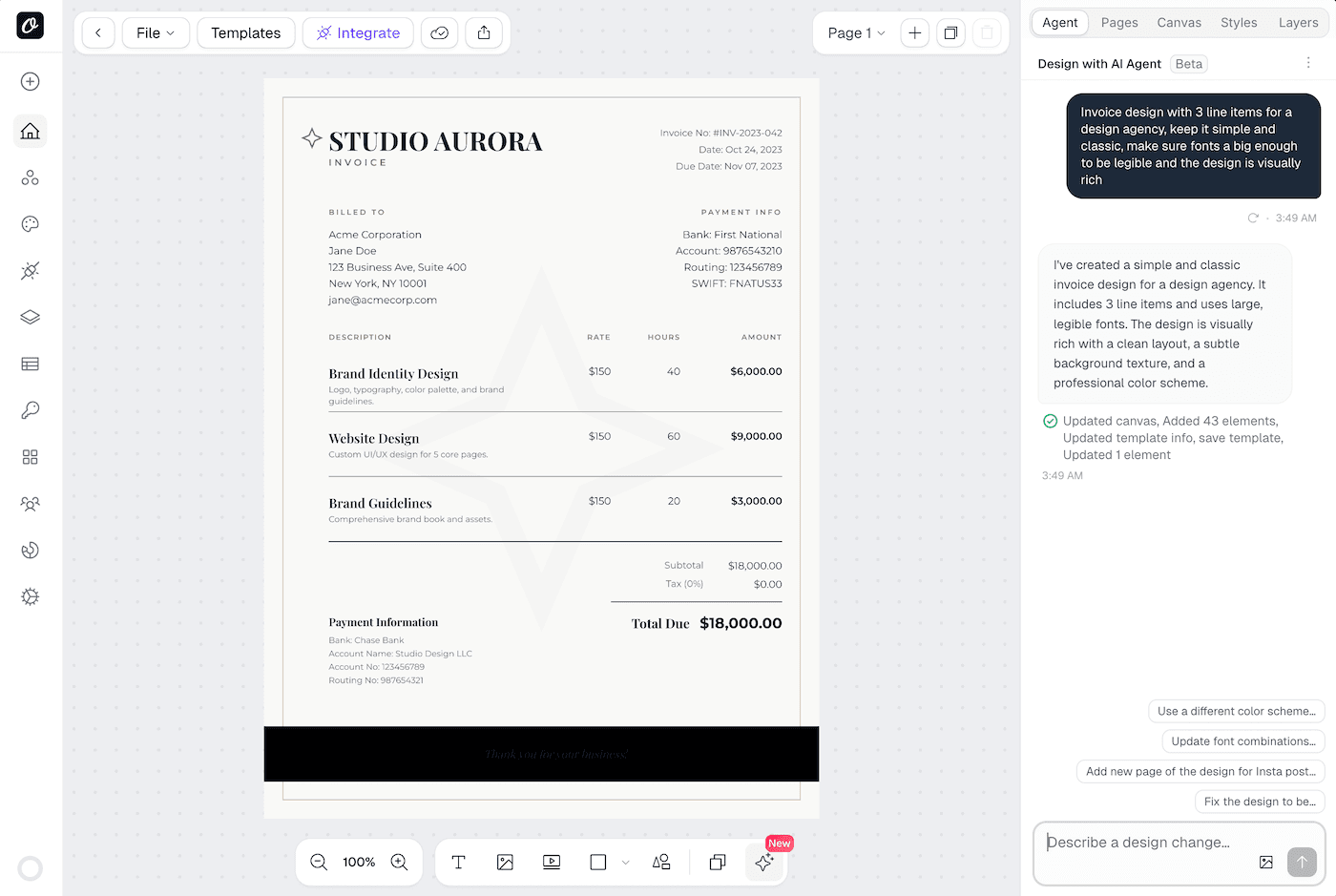This screenshot has width=1336, height=896.
Task: Expand the shape tool chevron
Action: click(626, 862)
